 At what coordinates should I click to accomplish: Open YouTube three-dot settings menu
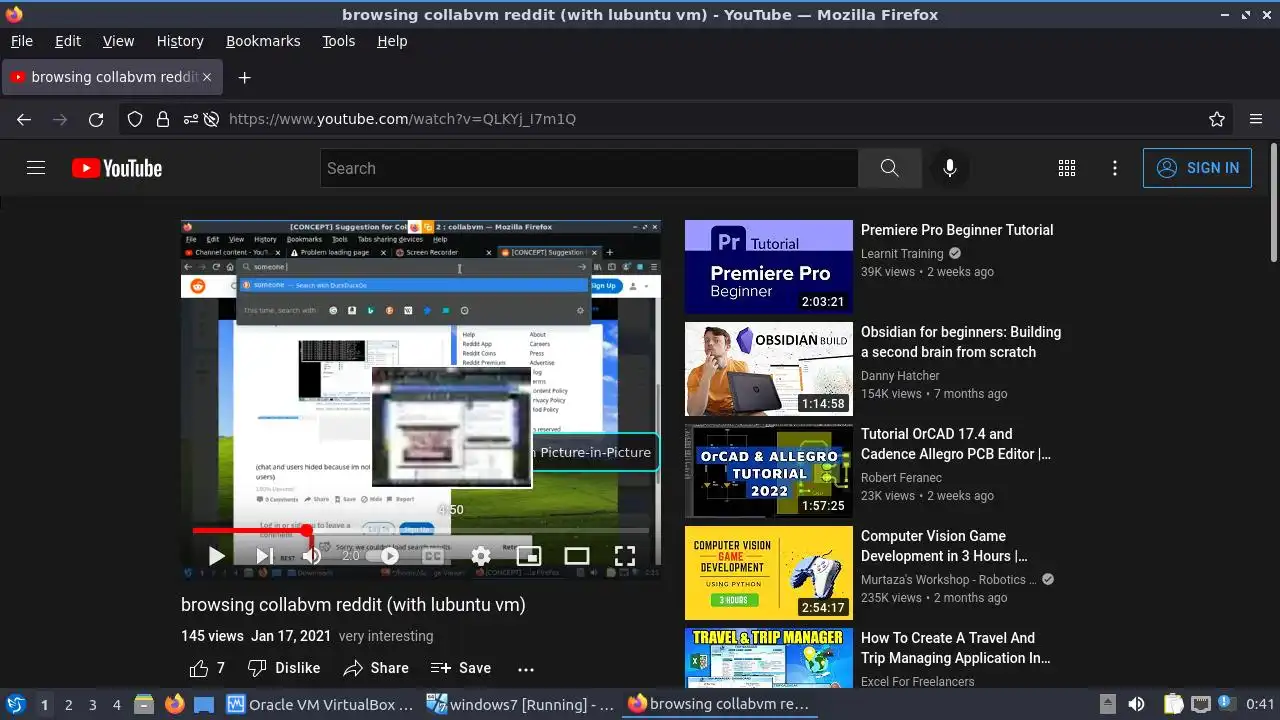point(1115,168)
